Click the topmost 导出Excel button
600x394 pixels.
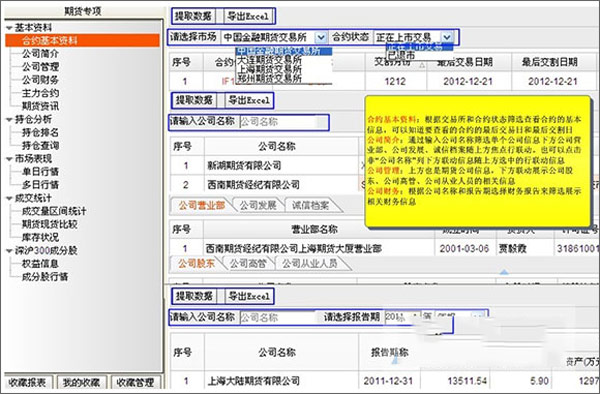tap(248, 16)
